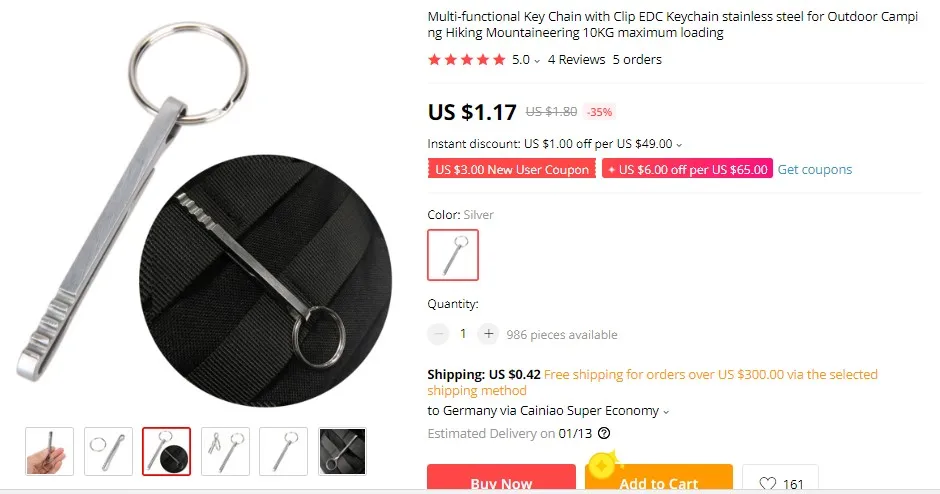
Task: Click the US $6.00 off per $65.00 coupon
Action: [x=687, y=169]
